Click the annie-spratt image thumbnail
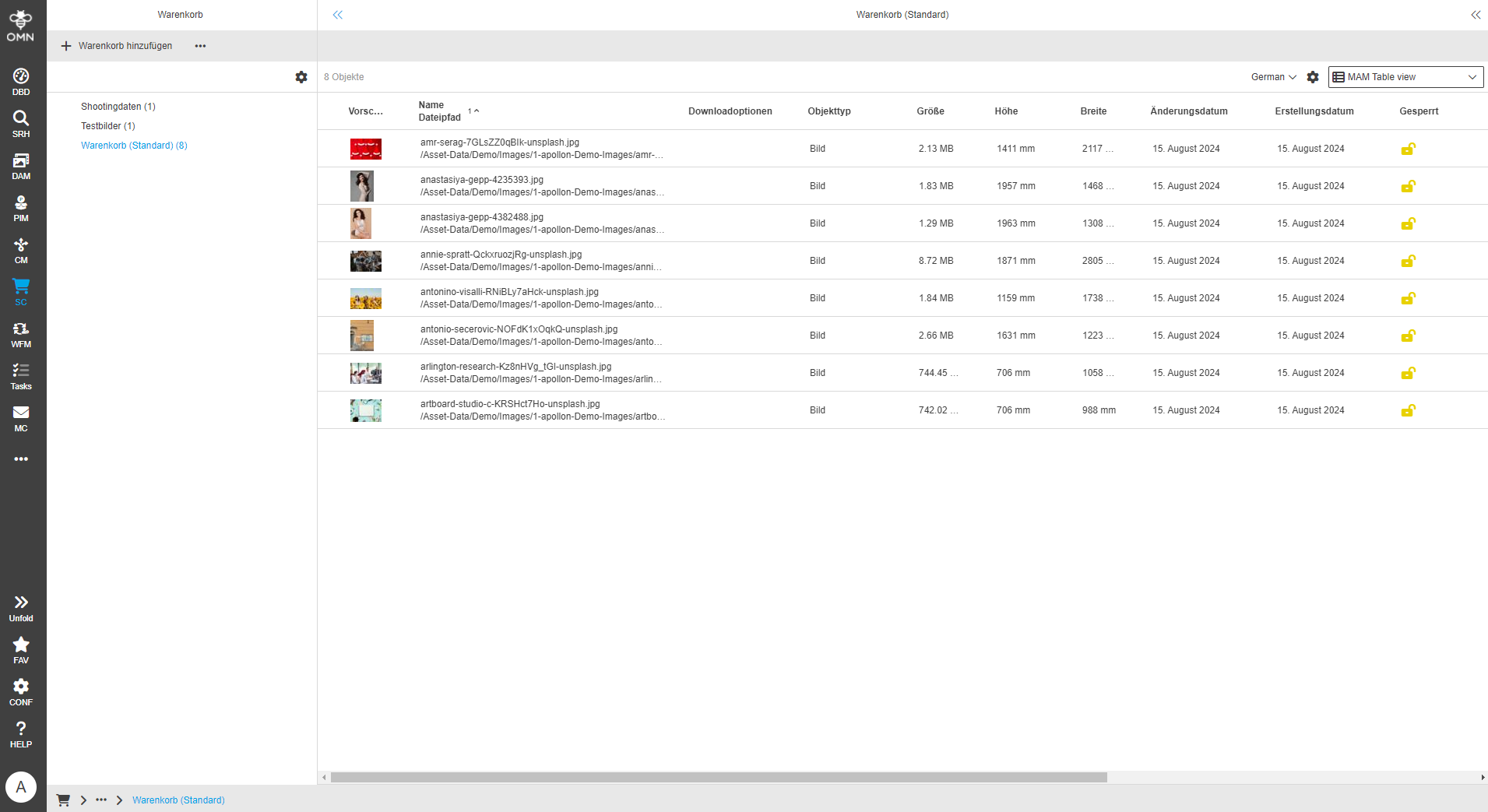This screenshot has height=812, width=1488. (x=365, y=261)
